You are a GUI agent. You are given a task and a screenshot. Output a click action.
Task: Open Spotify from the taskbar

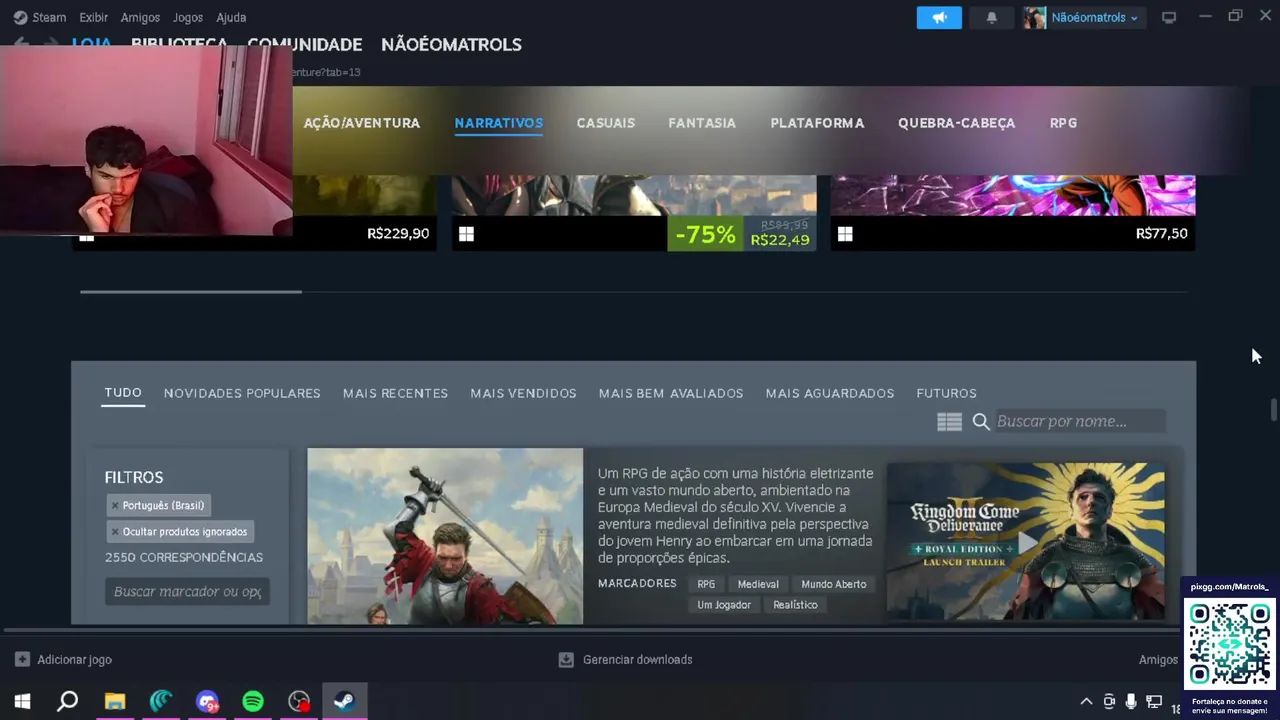[x=253, y=702]
